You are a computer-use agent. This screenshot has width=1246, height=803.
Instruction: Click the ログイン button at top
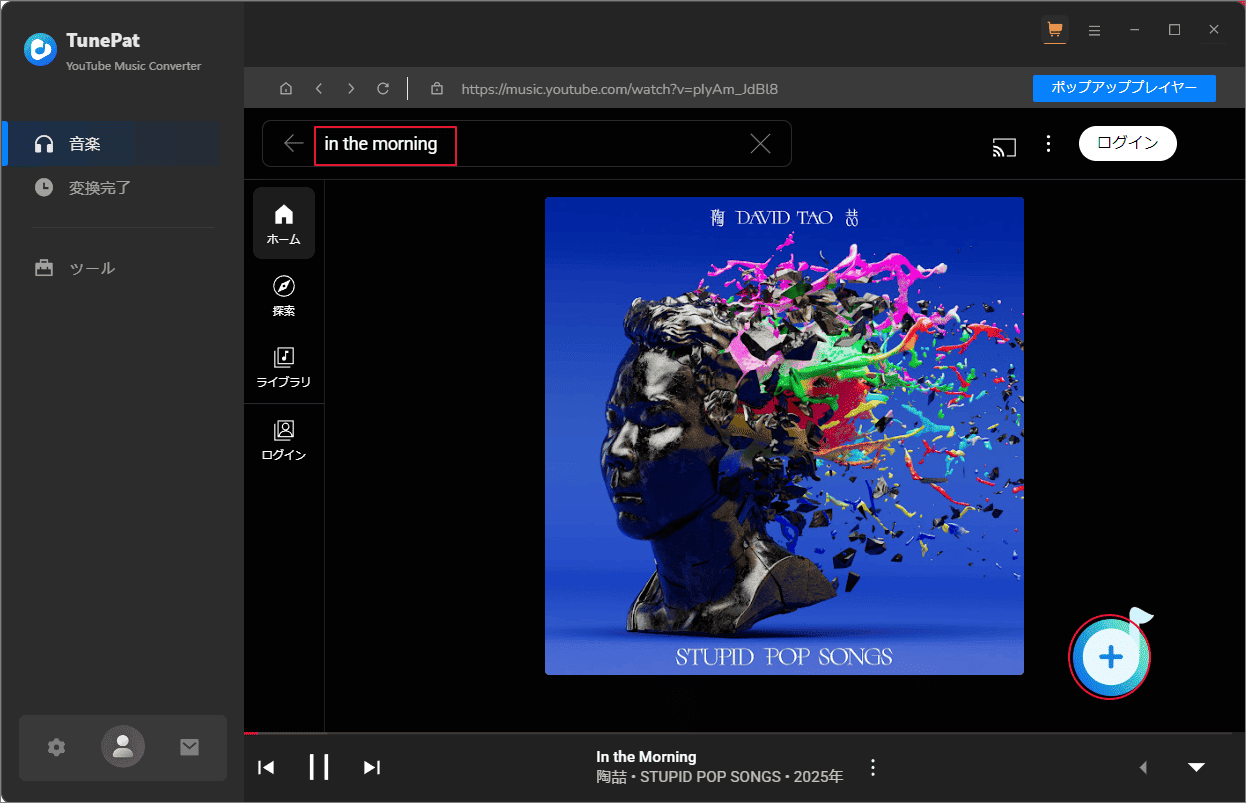point(1128,143)
